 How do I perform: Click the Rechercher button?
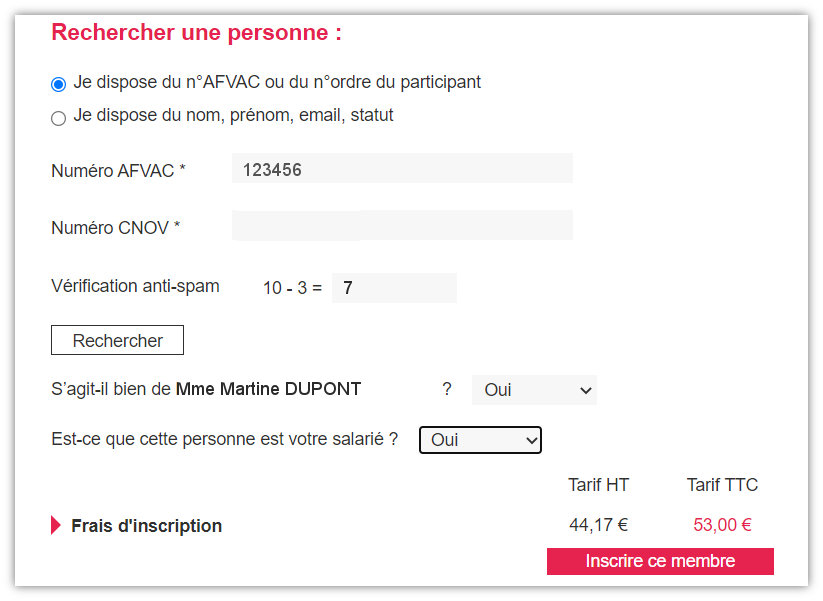117,340
